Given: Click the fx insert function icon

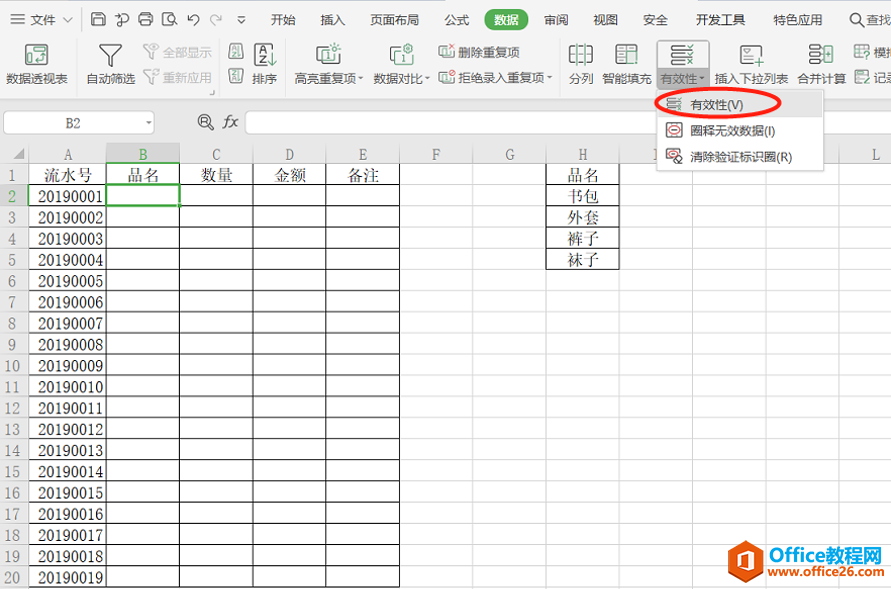Looking at the screenshot, I should coord(230,122).
